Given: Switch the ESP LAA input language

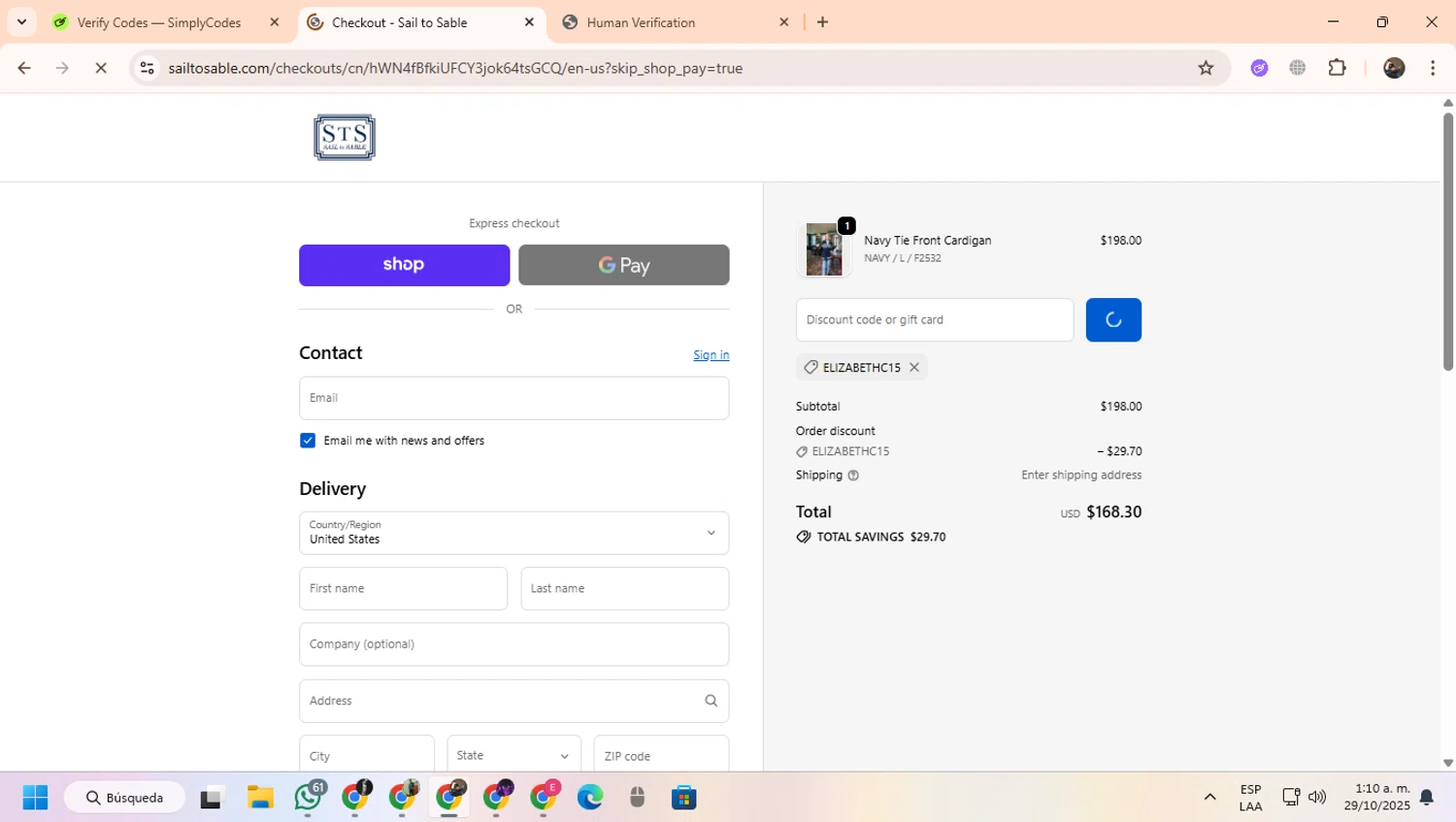Looking at the screenshot, I should click(x=1251, y=798).
